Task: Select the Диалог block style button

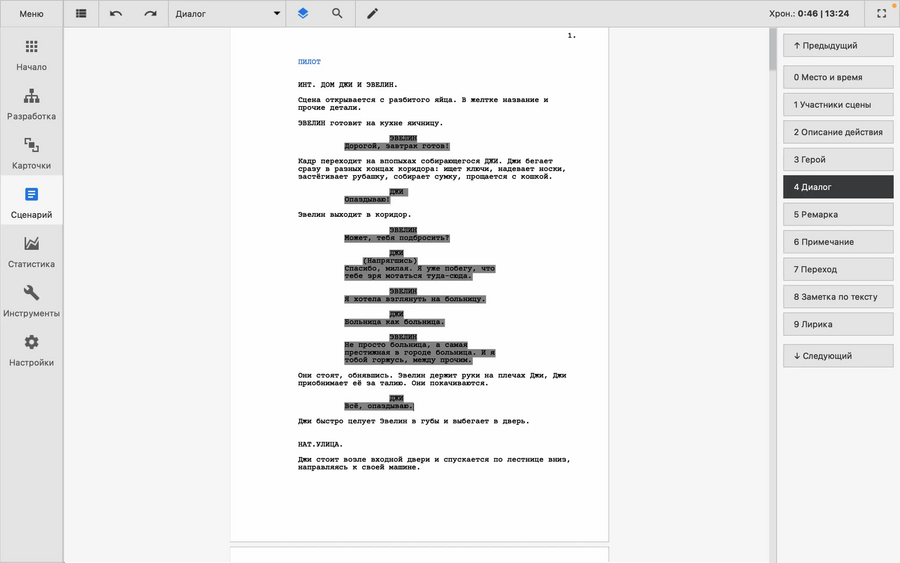Action: [x=838, y=187]
